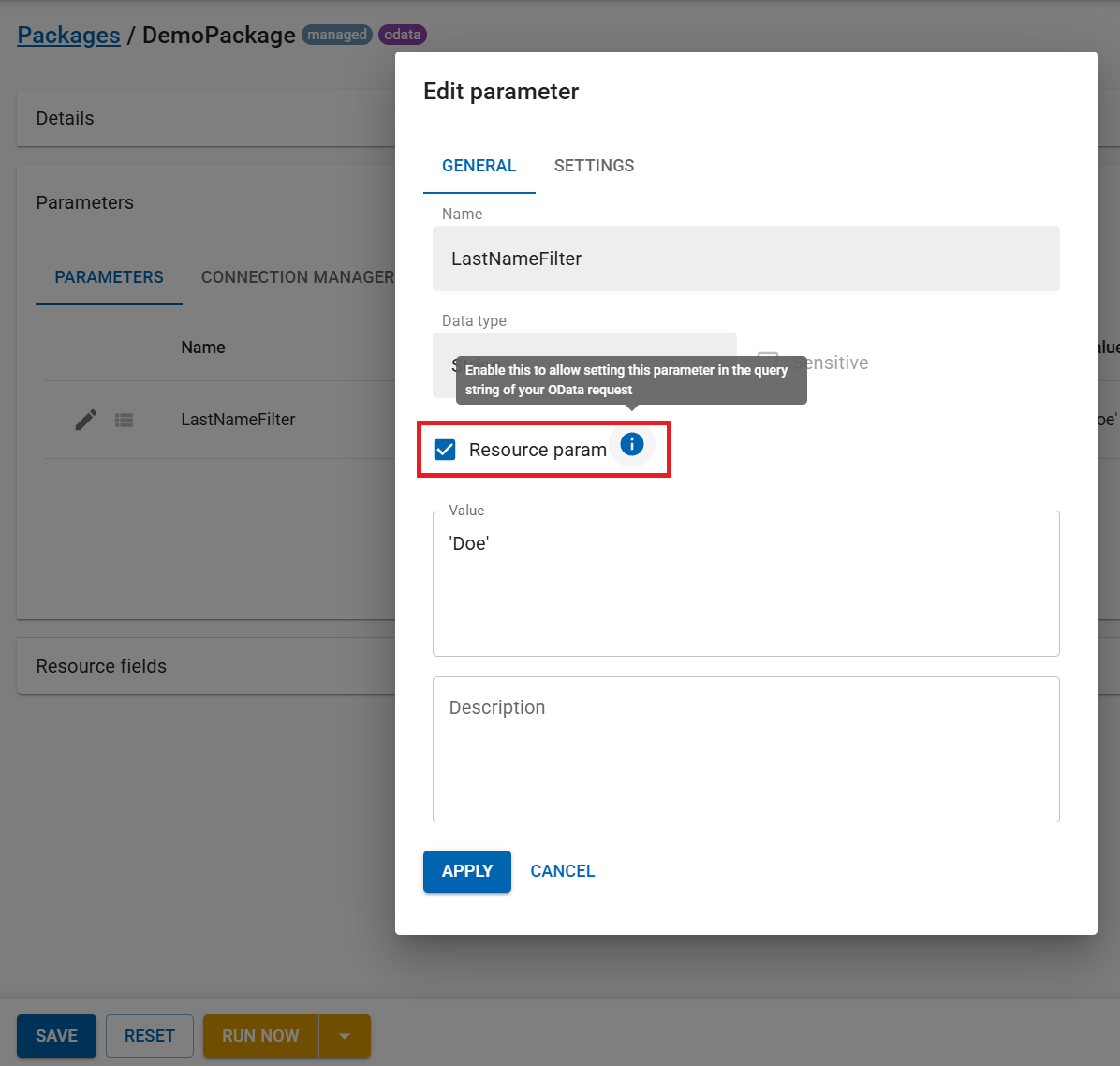This screenshot has height=1066, width=1120.
Task: Toggle the Sensitive checkbox
Action: point(768,363)
